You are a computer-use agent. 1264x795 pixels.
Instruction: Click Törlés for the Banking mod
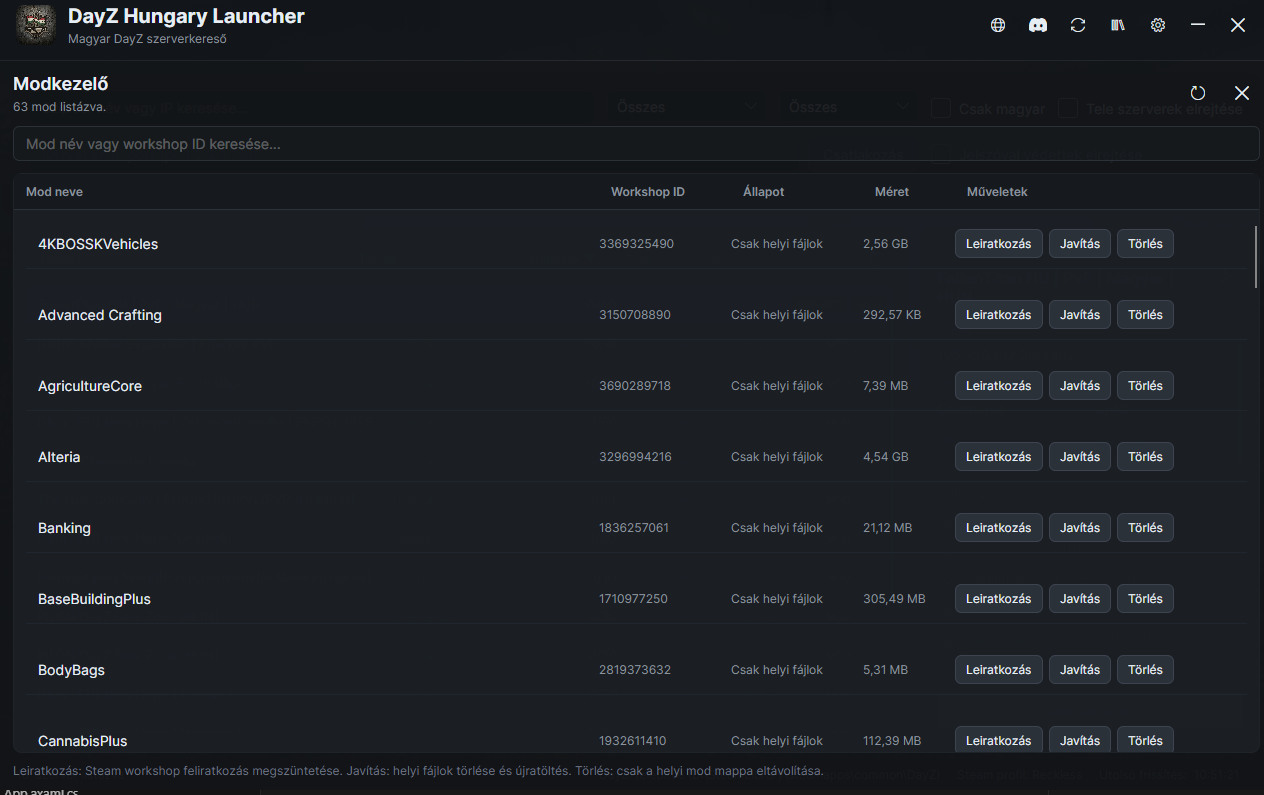[x=1145, y=528]
